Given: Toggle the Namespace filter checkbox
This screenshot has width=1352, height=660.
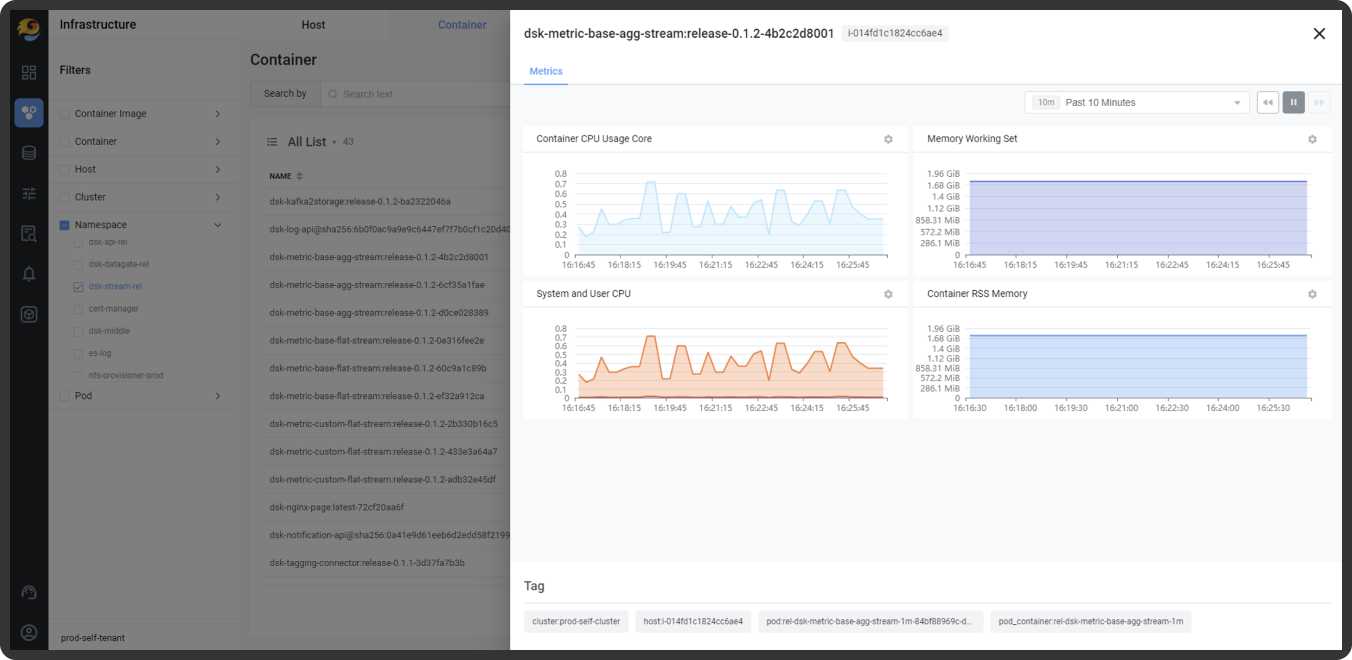Looking at the screenshot, I should tap(65, 225).
